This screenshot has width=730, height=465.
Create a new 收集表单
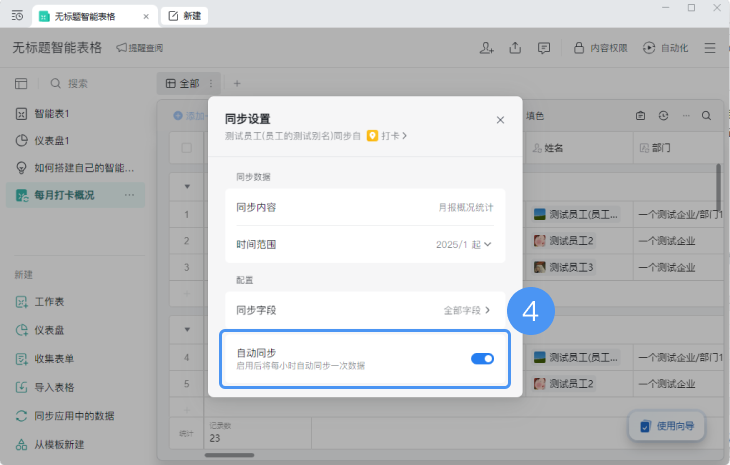point(45,359)
